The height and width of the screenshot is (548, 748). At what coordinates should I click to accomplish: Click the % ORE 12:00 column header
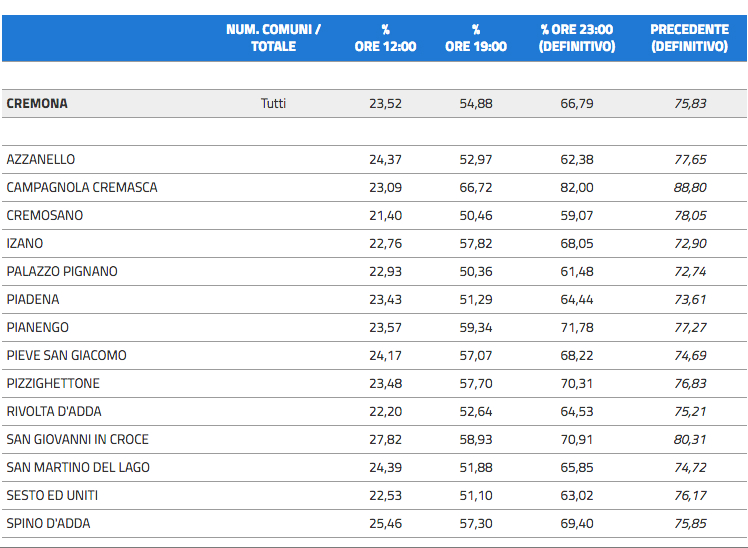[x=385, y=38]
